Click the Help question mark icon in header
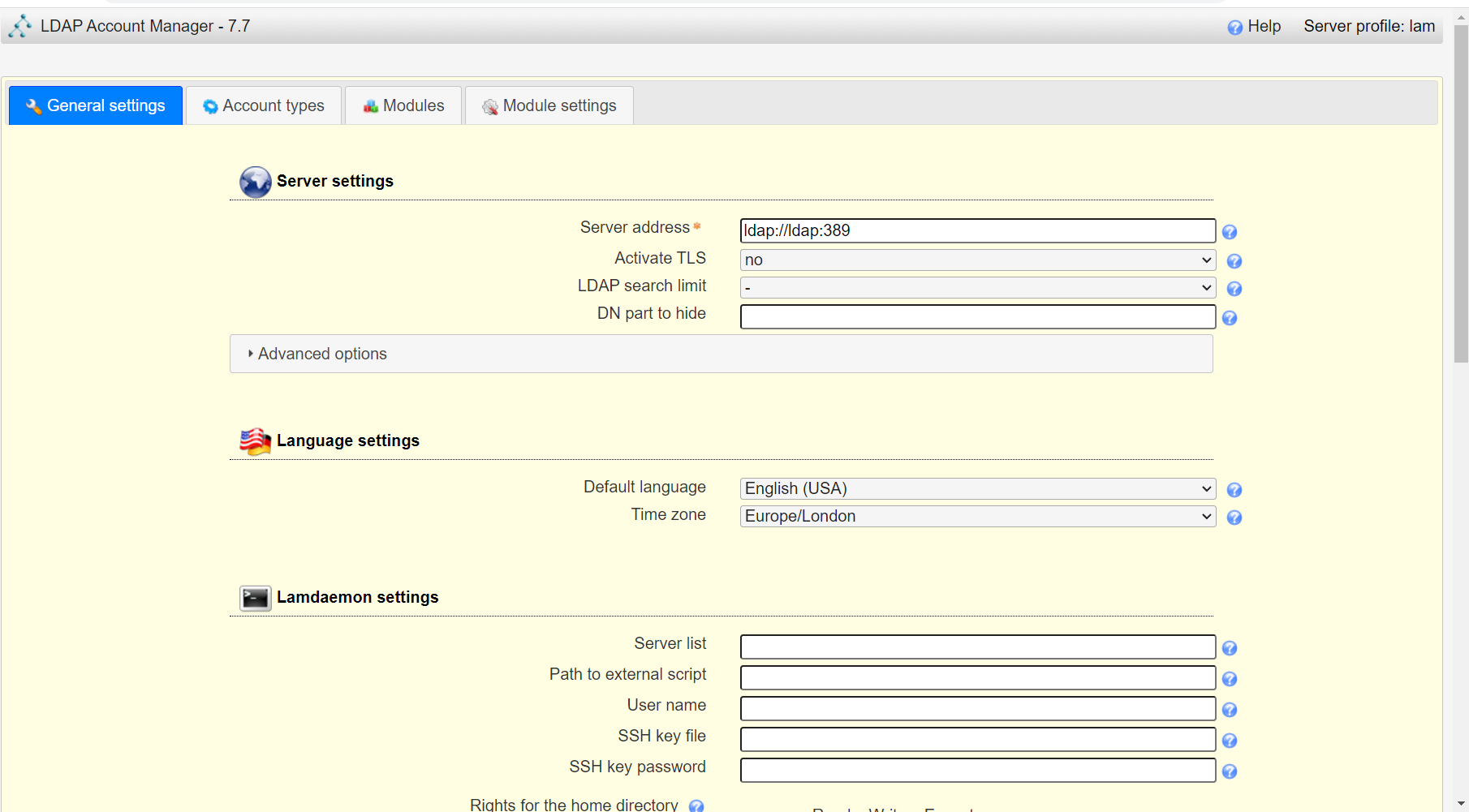This screenshot has width=1469, height=812. click(x=1234, y=28)
